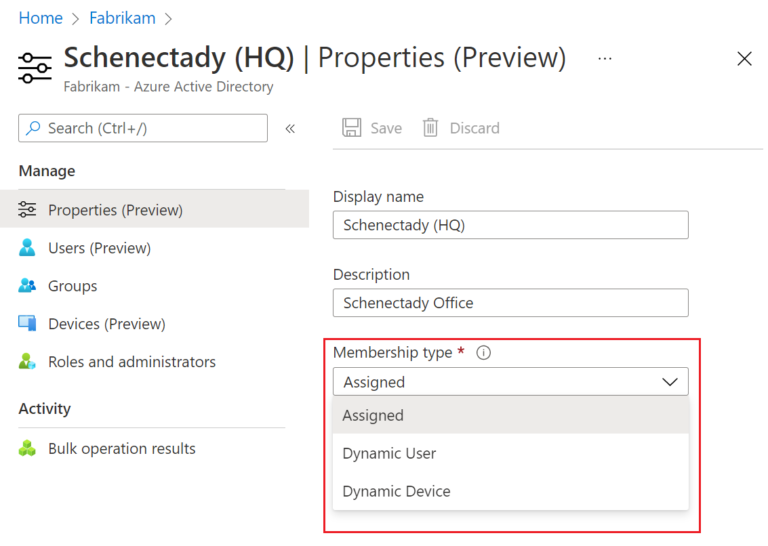Viewport: 768px width, 546px height.
Task: Click the Discard trash icon
Action: 431,128
